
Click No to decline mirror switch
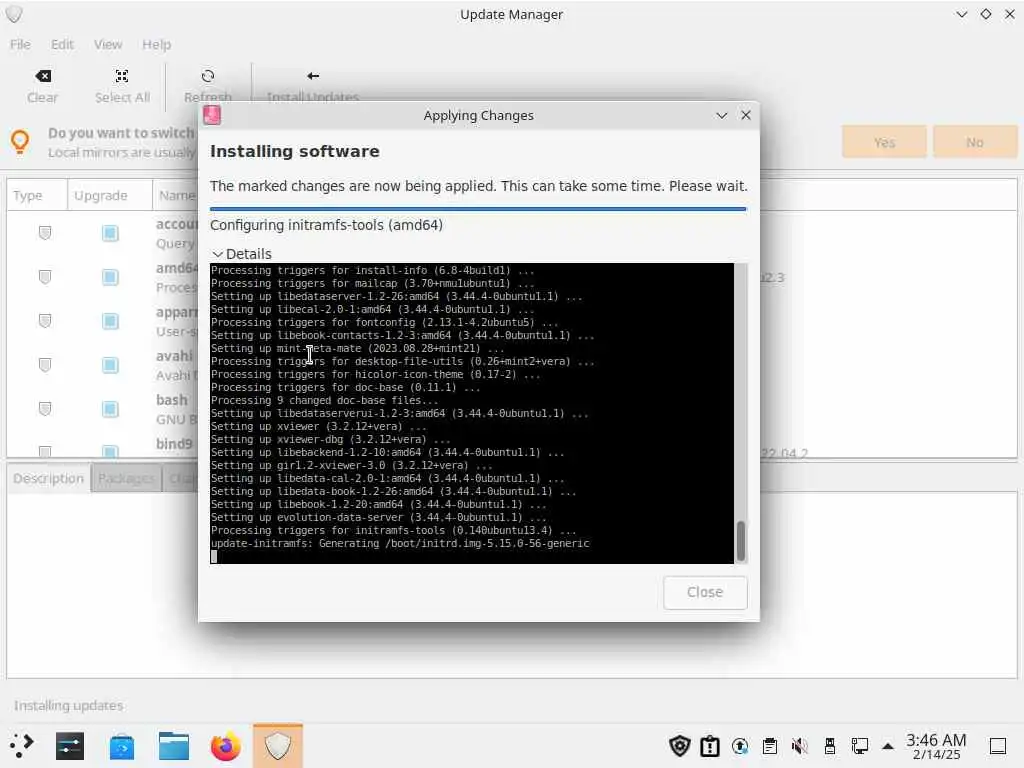tap(974, 142)
